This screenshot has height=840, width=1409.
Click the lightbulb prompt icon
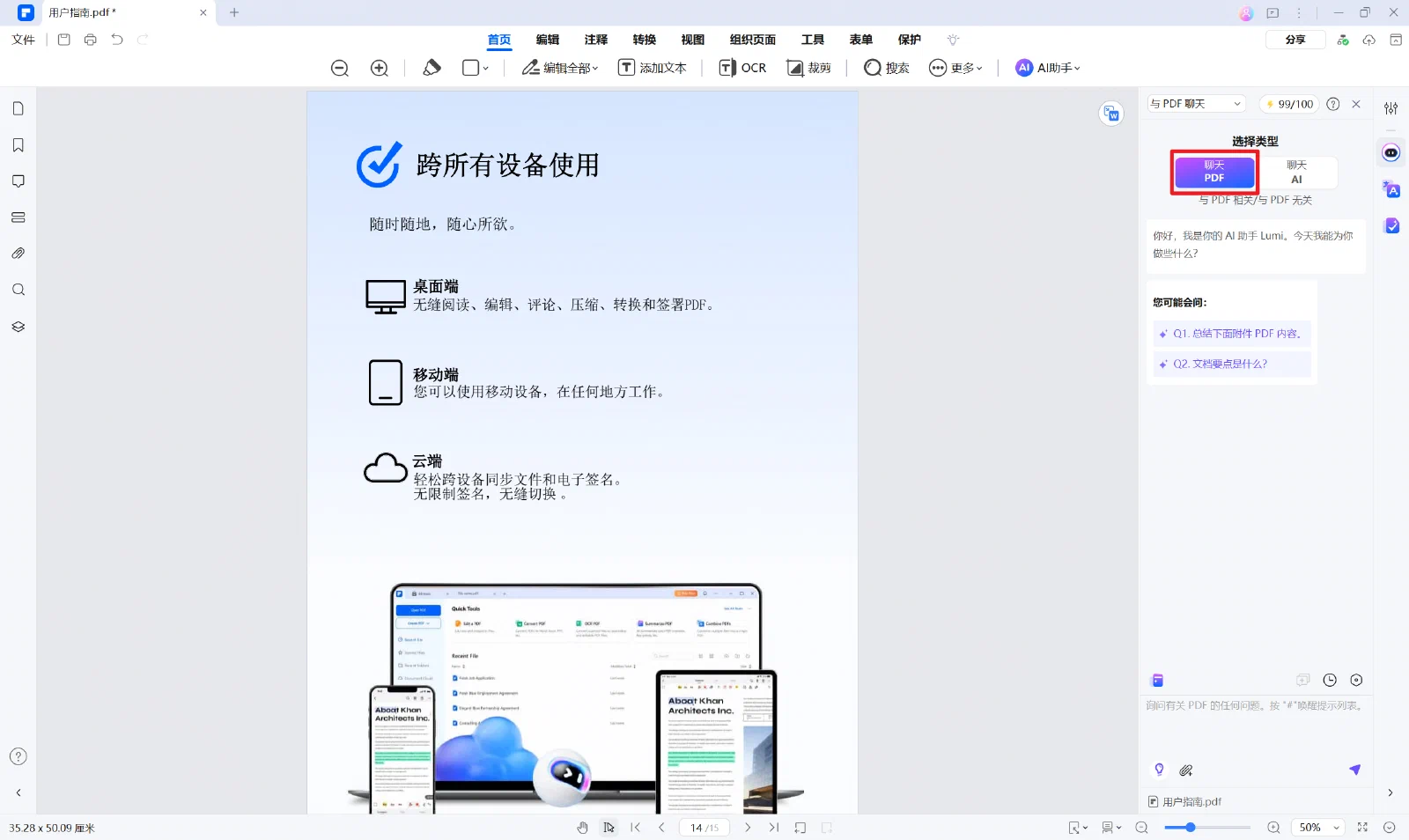[x=1159, y=770]
